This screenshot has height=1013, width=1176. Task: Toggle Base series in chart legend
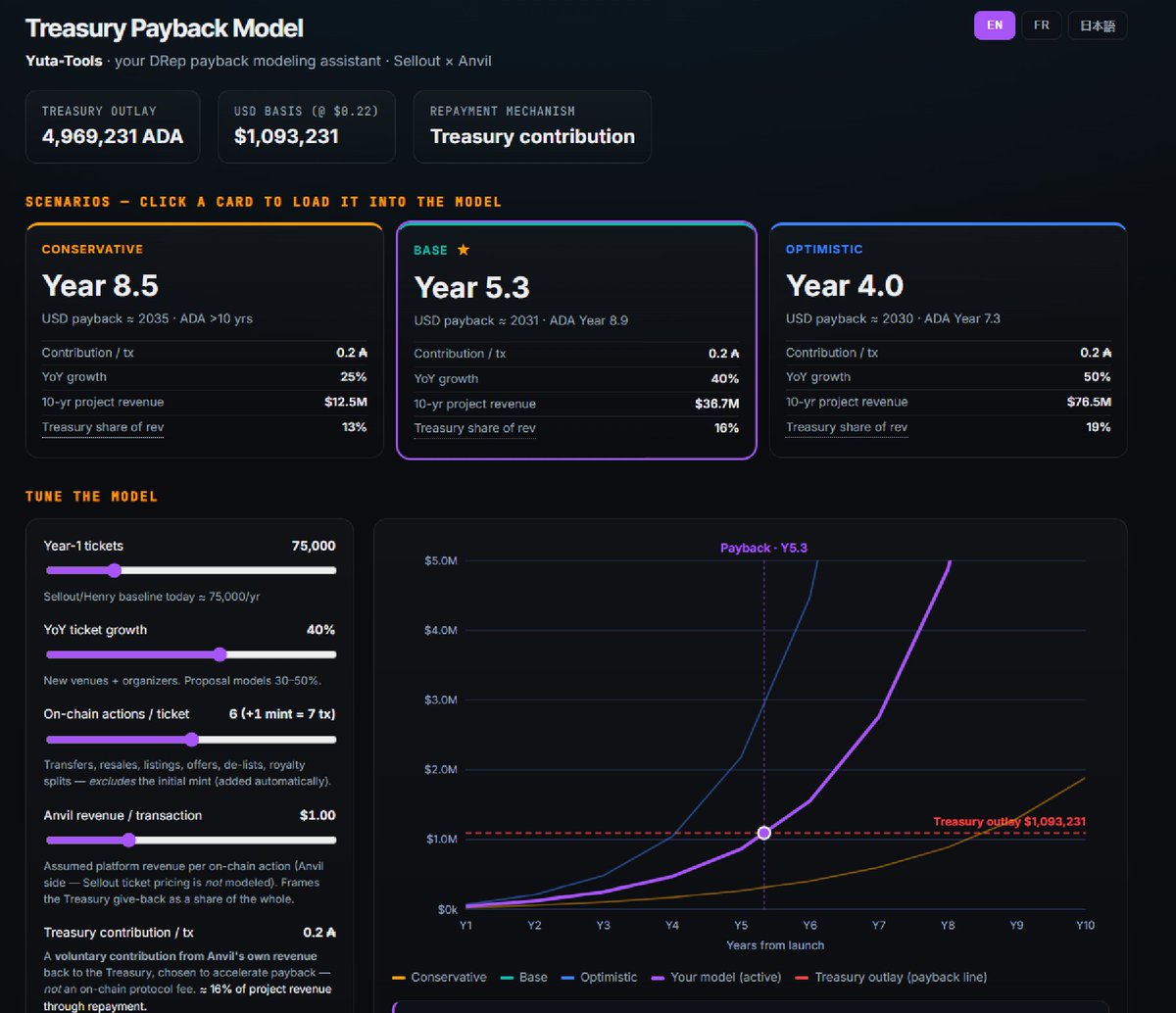click(x=522, y=977)
